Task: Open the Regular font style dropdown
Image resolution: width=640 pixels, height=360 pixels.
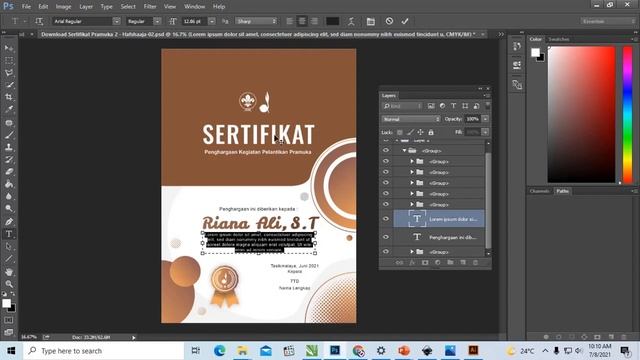Action: (157, 21)
